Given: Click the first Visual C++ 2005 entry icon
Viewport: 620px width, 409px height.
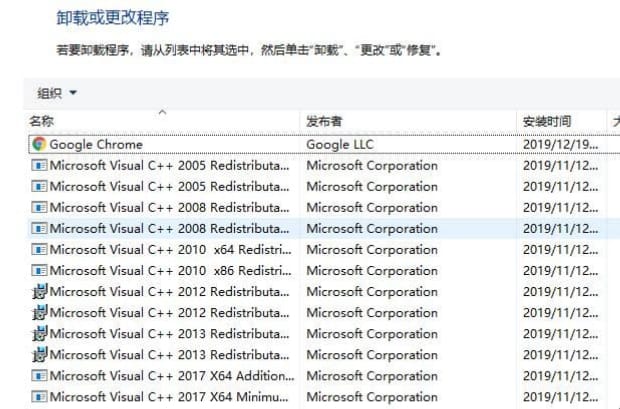Looking at the screenshot, I should pos(39,166).
